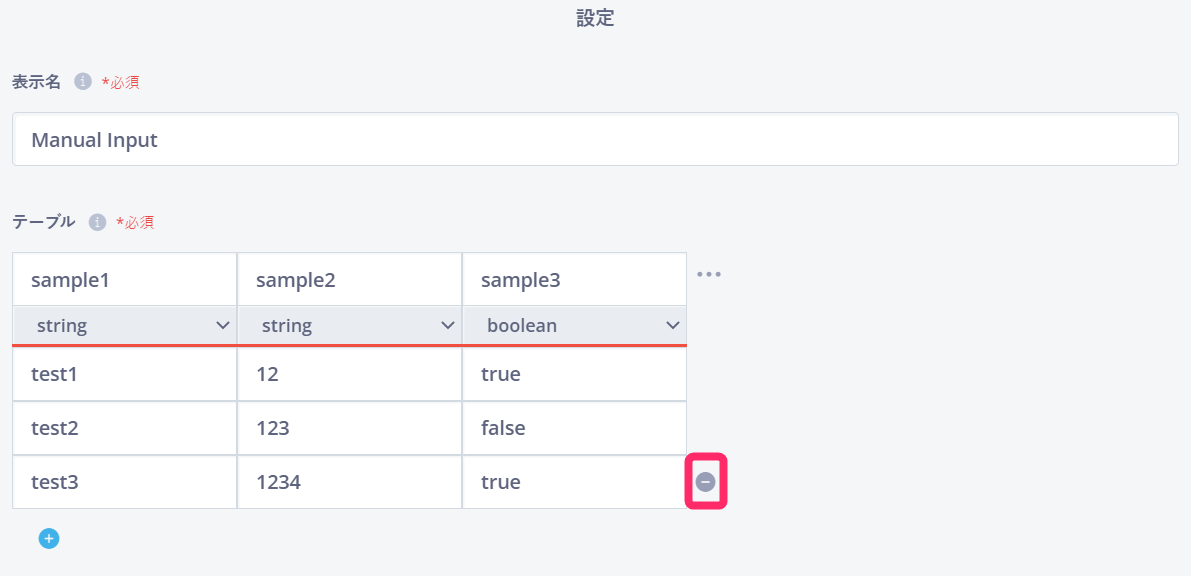Image resolution: width=1191 pixels, height=576 pixels.
Task: Open the sample2 type dropdown showing string
Action: click(x=349, y=326)
